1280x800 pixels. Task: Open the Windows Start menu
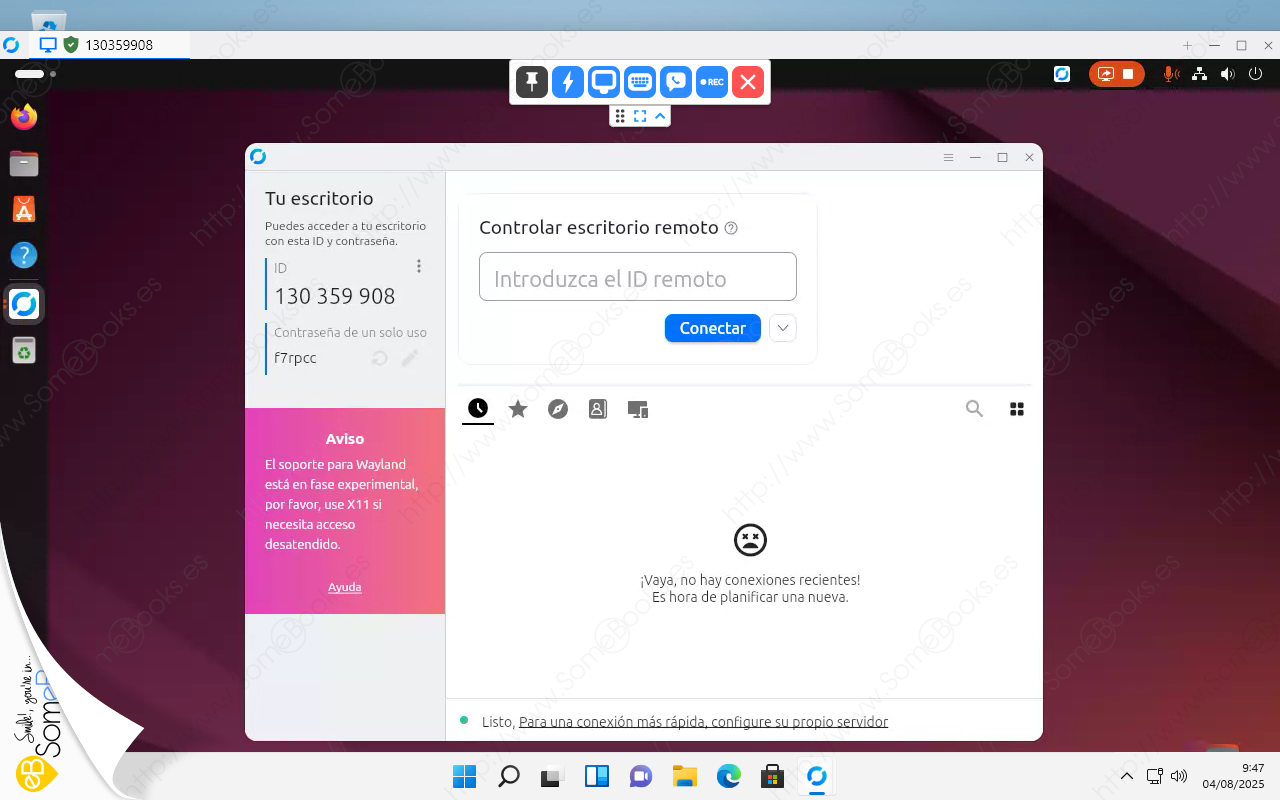coord(465,776)
